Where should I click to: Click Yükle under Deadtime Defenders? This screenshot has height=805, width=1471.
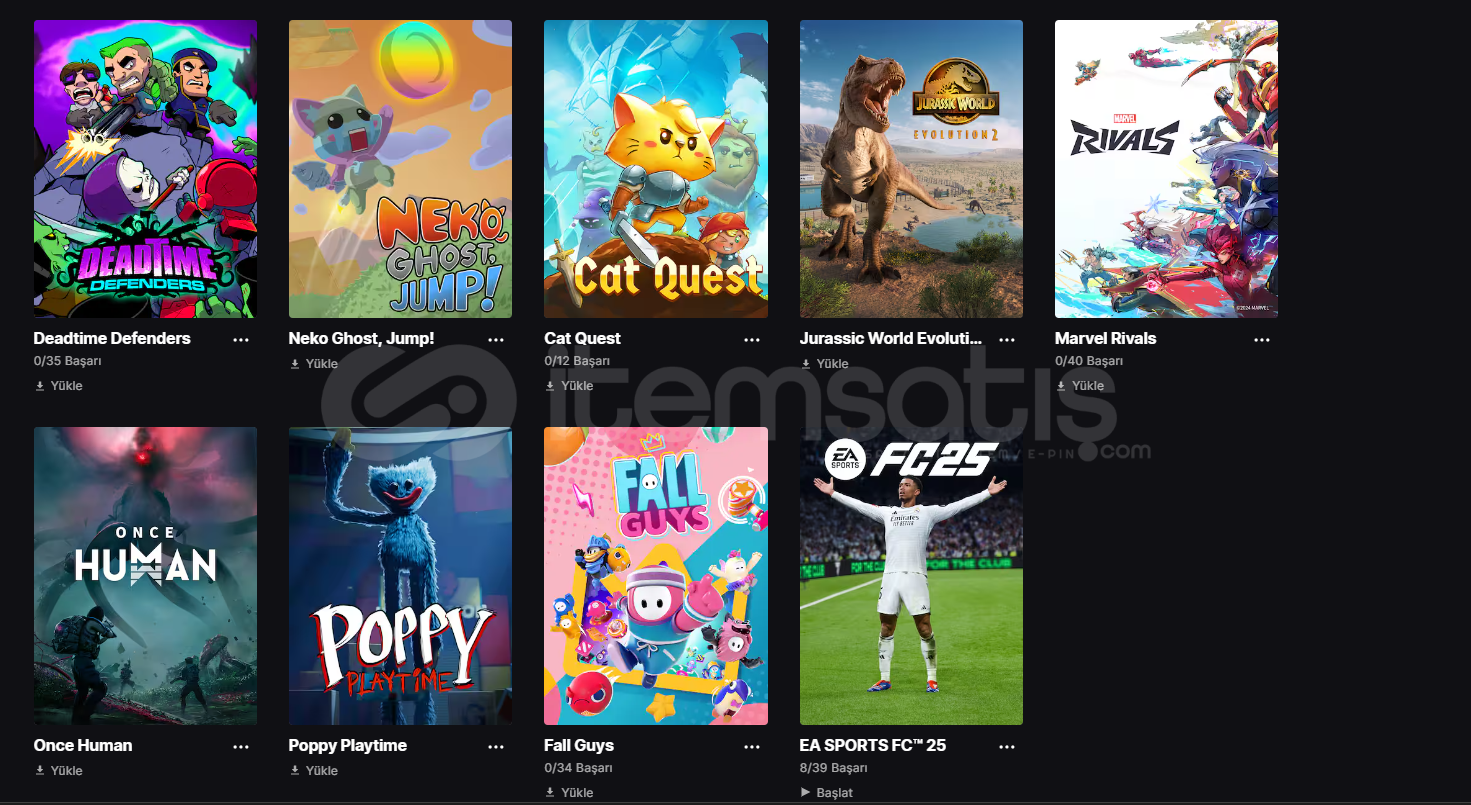[59, 386]
